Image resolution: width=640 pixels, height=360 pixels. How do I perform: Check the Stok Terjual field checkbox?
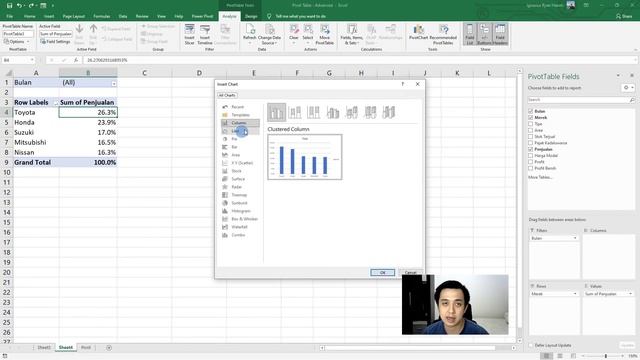531,136
